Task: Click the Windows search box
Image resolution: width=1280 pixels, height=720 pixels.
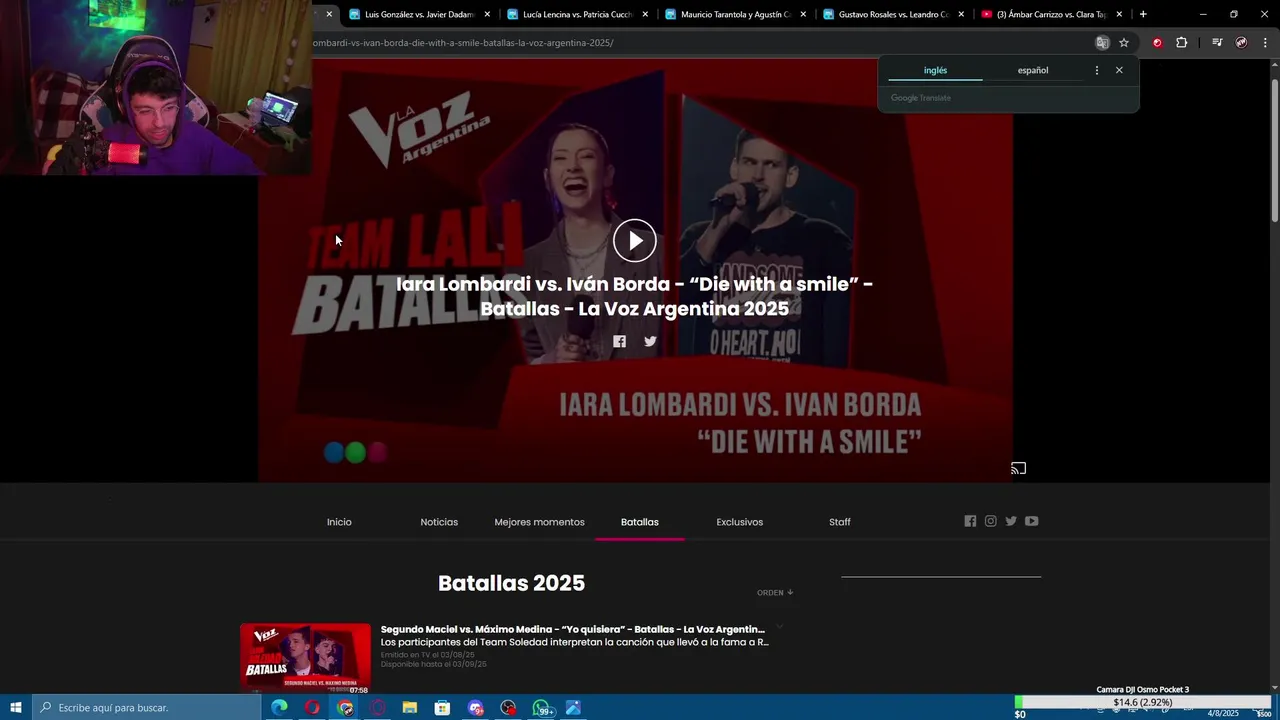Action: point(146,707)
